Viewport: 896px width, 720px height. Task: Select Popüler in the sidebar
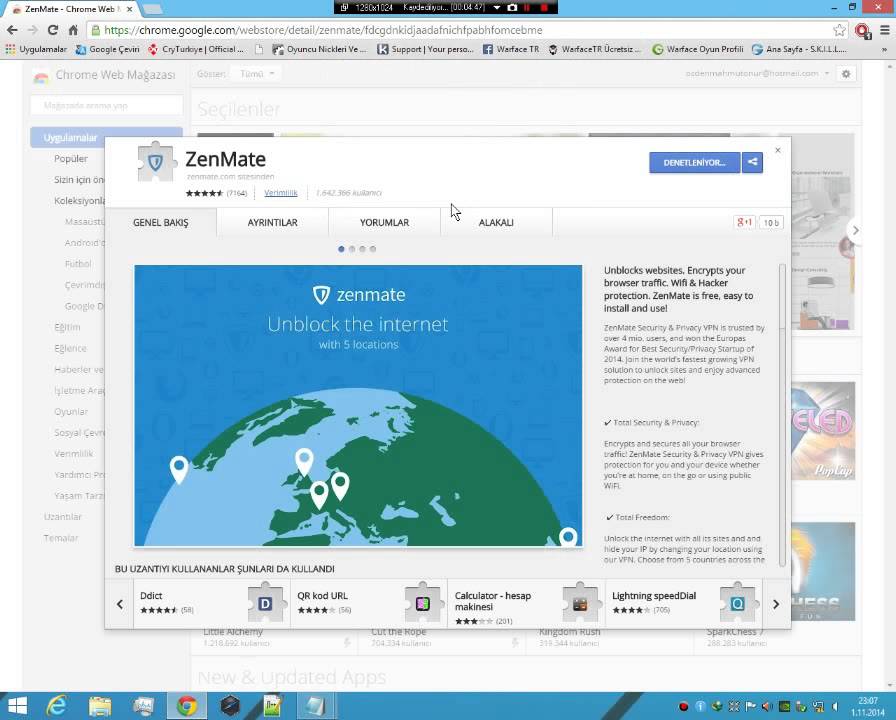(x=71, y=159)
